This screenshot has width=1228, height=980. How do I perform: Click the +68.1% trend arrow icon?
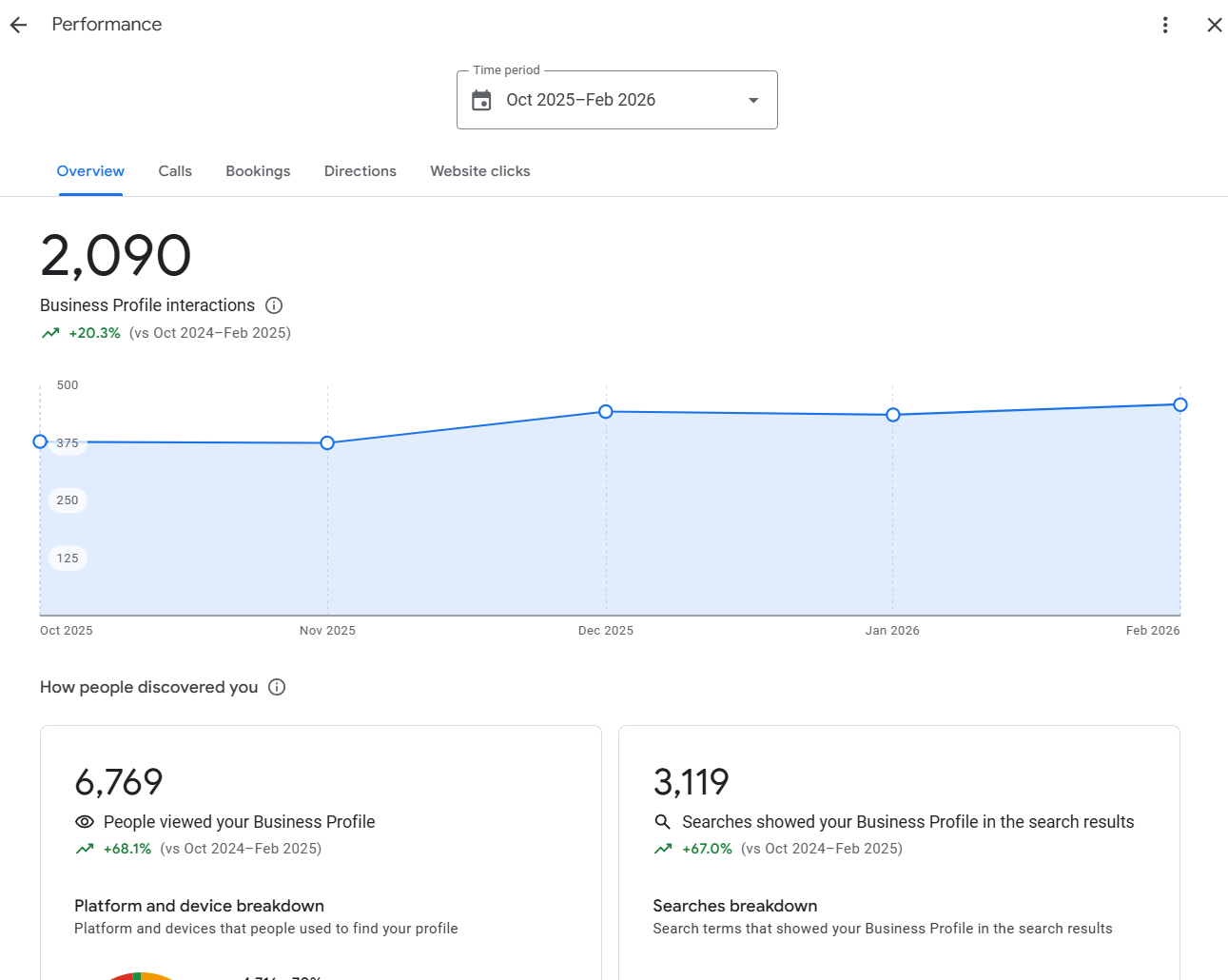coord(85,849)
